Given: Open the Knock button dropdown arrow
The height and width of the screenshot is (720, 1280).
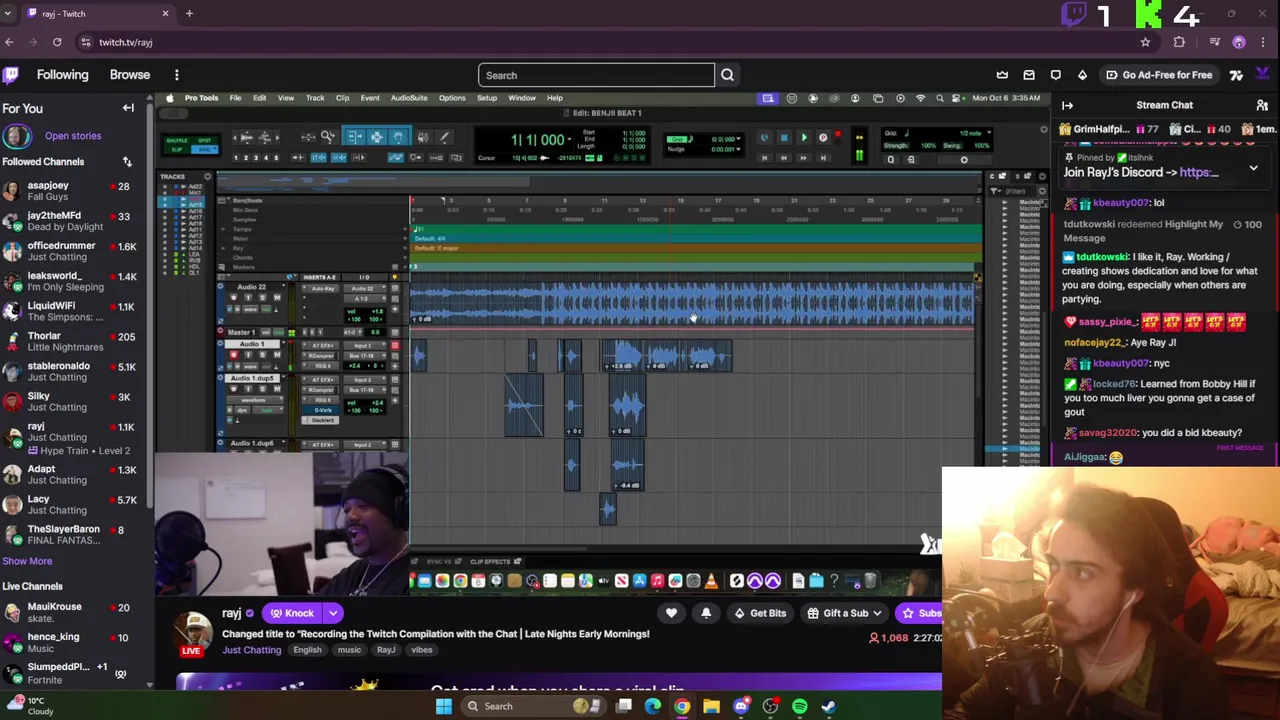Looking at the screenshot, I should coord(333,613).
